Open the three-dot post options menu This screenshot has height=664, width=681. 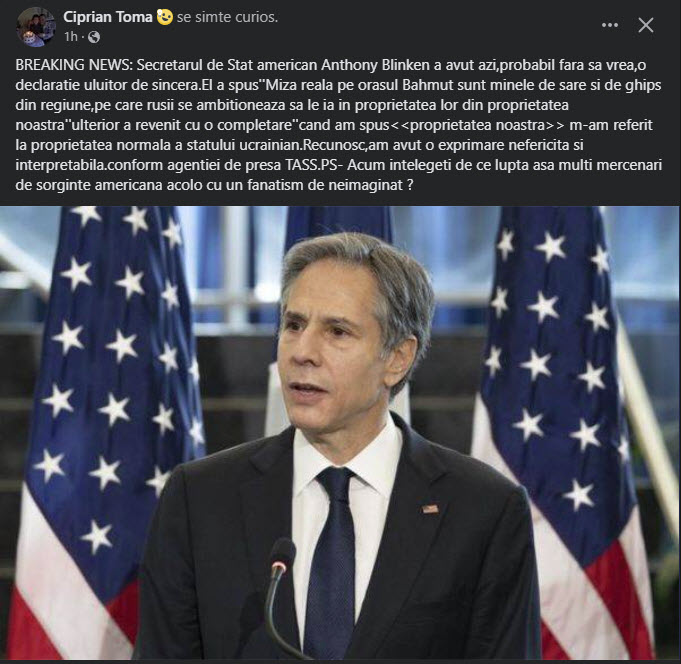click(x=610, y=25)
